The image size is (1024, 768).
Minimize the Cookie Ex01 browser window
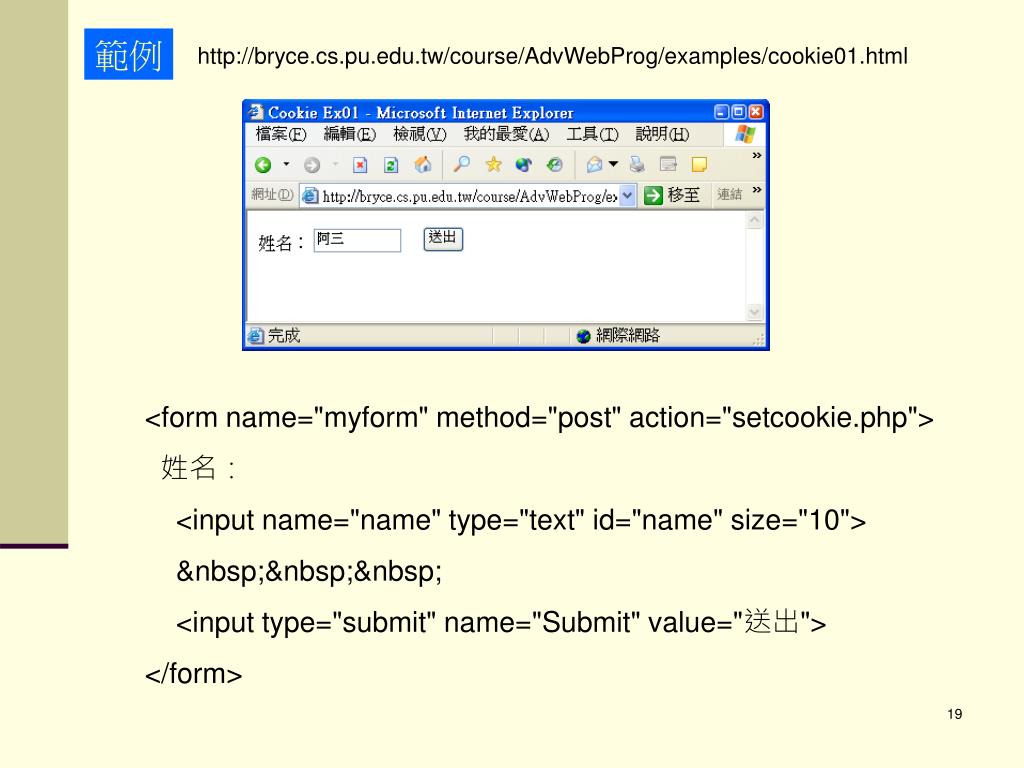(721, 112)
